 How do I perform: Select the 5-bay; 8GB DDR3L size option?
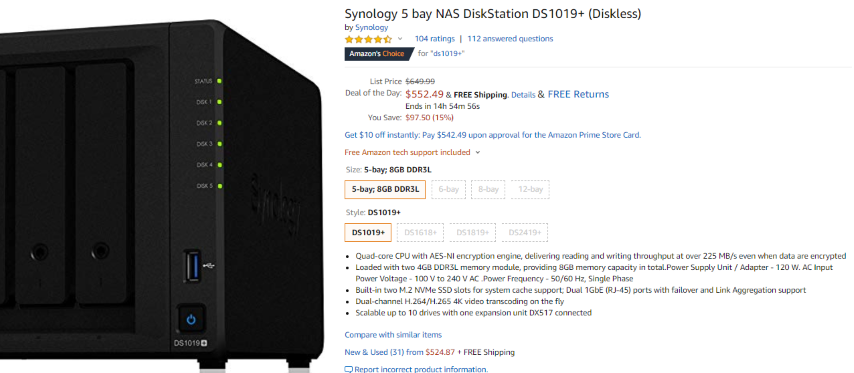(385, 189)
